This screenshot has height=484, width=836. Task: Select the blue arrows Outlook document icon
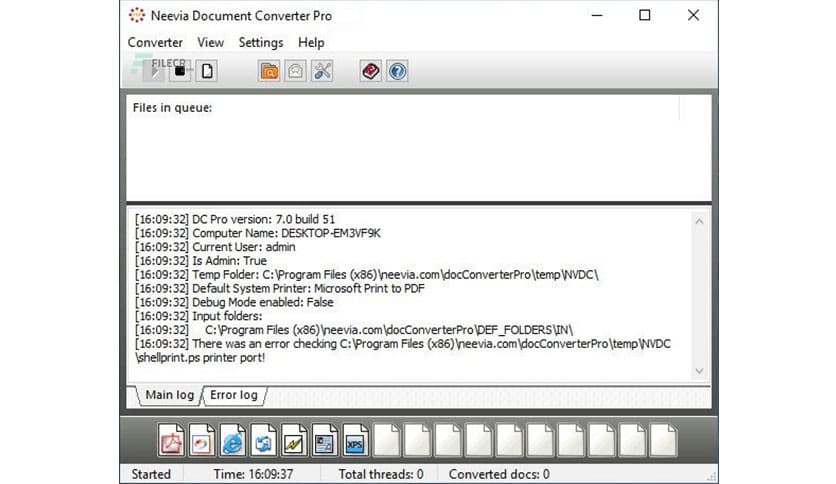click(263, 440)
